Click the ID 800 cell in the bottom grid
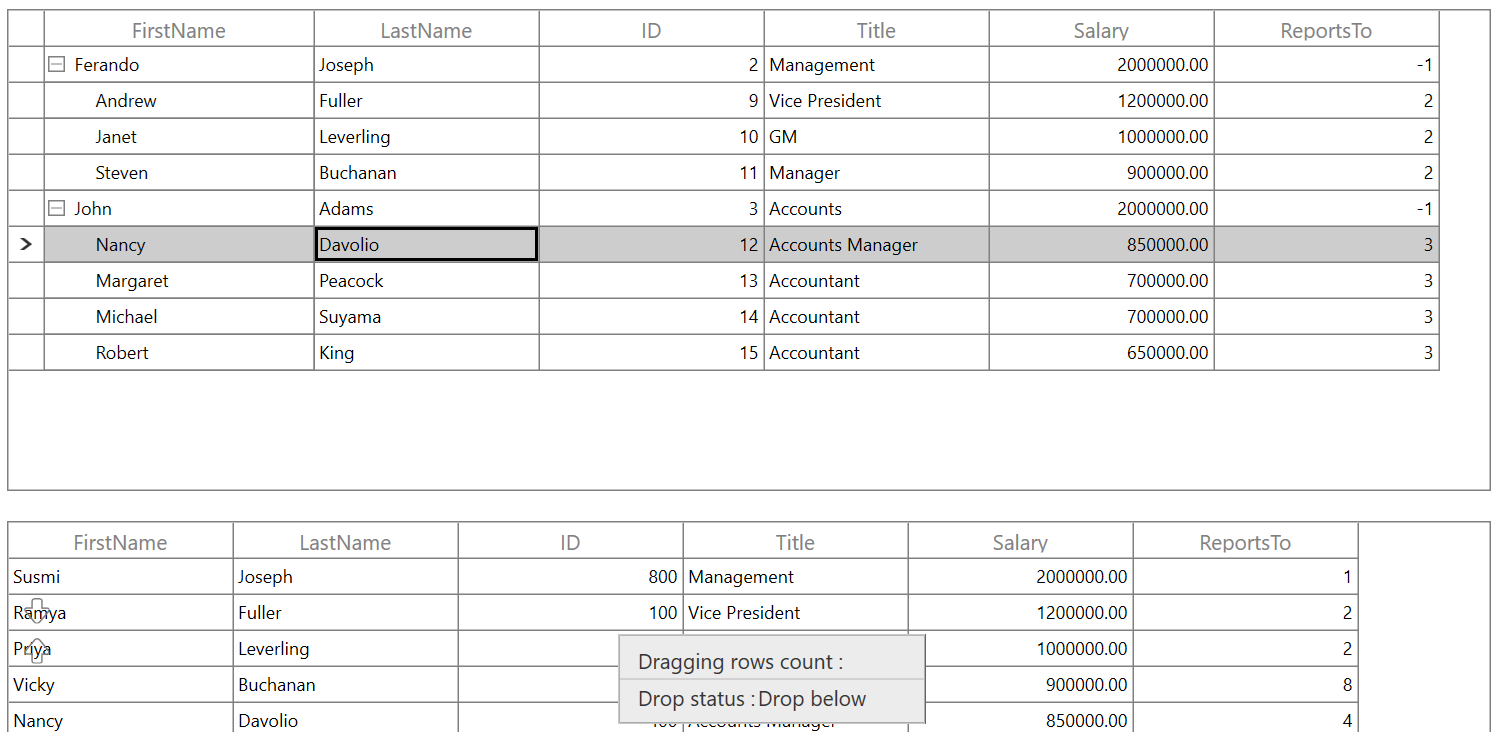The image size is (1500, 732). coord(571,577)
